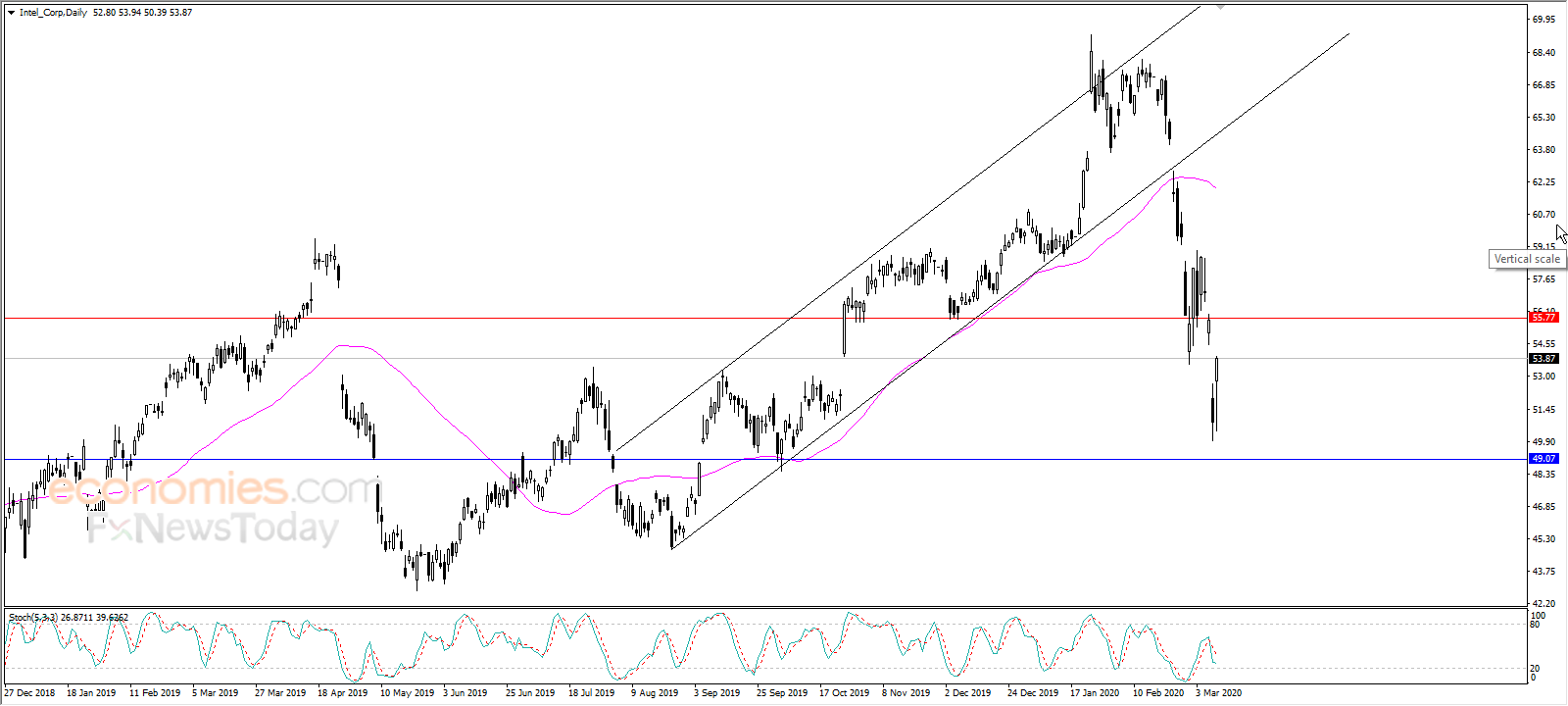1568x706 pixels.
Task: Click the 27 Dec 2018 date label
Action: pos(29,693)
